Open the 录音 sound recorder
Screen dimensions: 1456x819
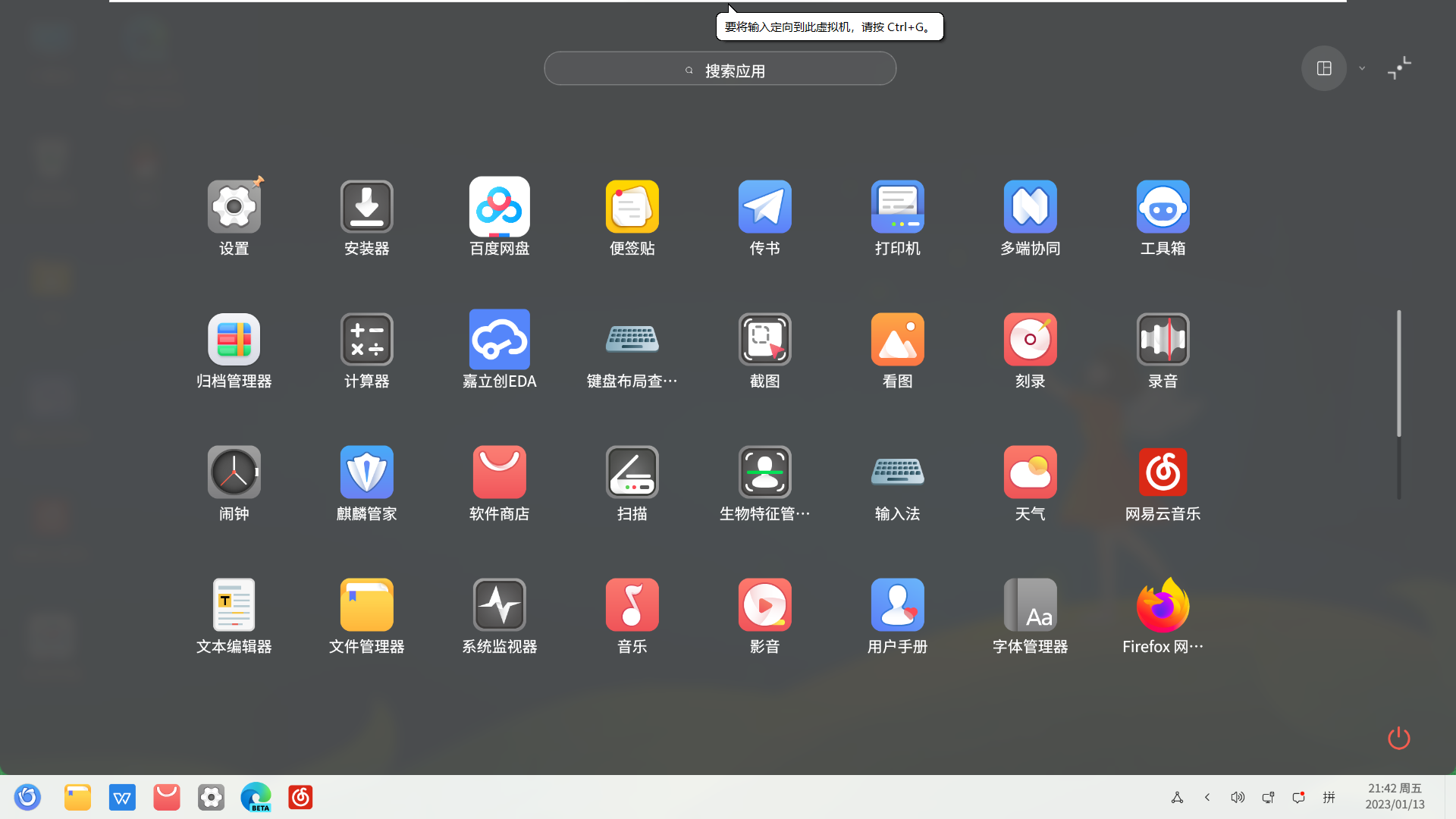1163,340
